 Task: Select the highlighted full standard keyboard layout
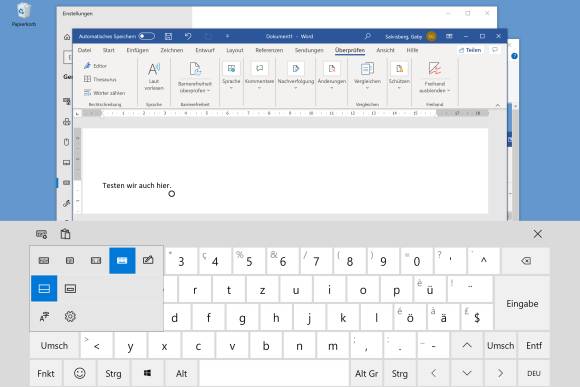(122, 261)
